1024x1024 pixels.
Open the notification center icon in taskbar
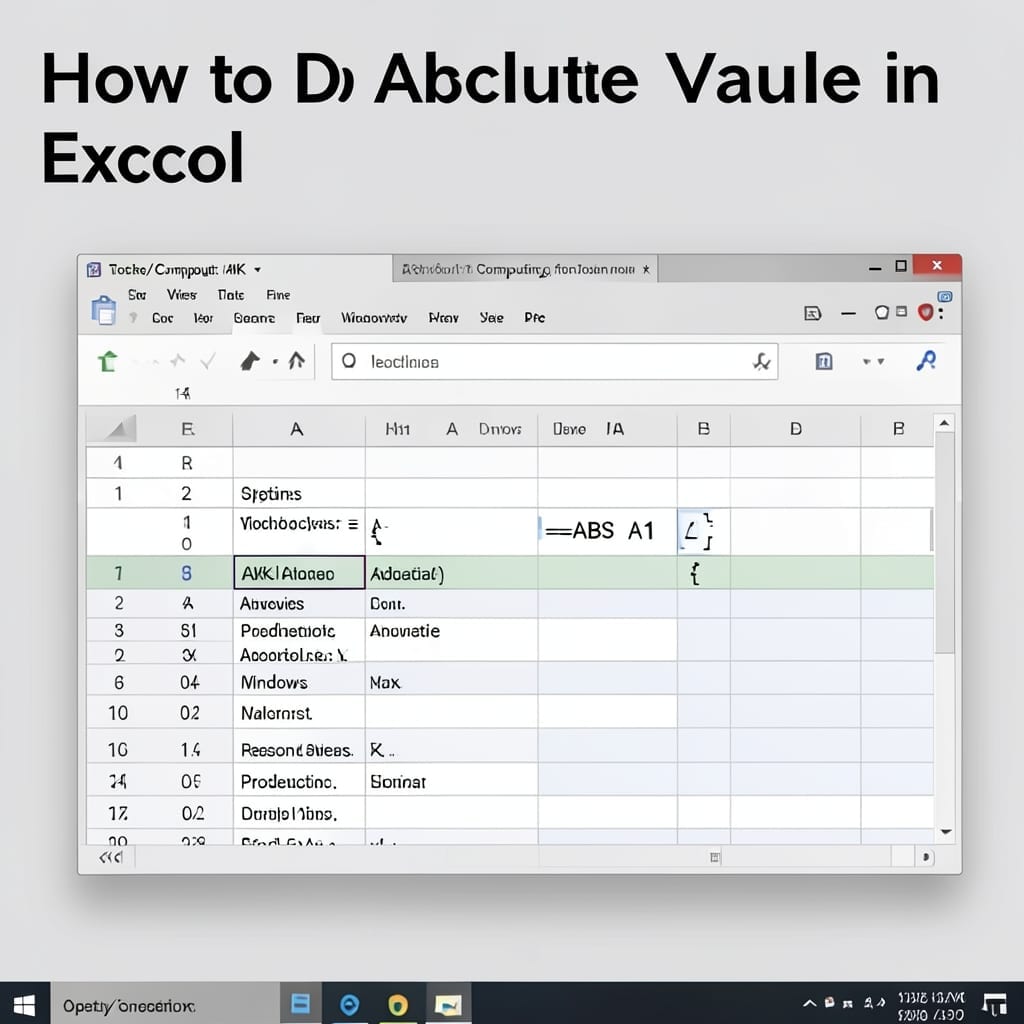pyautogui.click(x=995, y=1004)
